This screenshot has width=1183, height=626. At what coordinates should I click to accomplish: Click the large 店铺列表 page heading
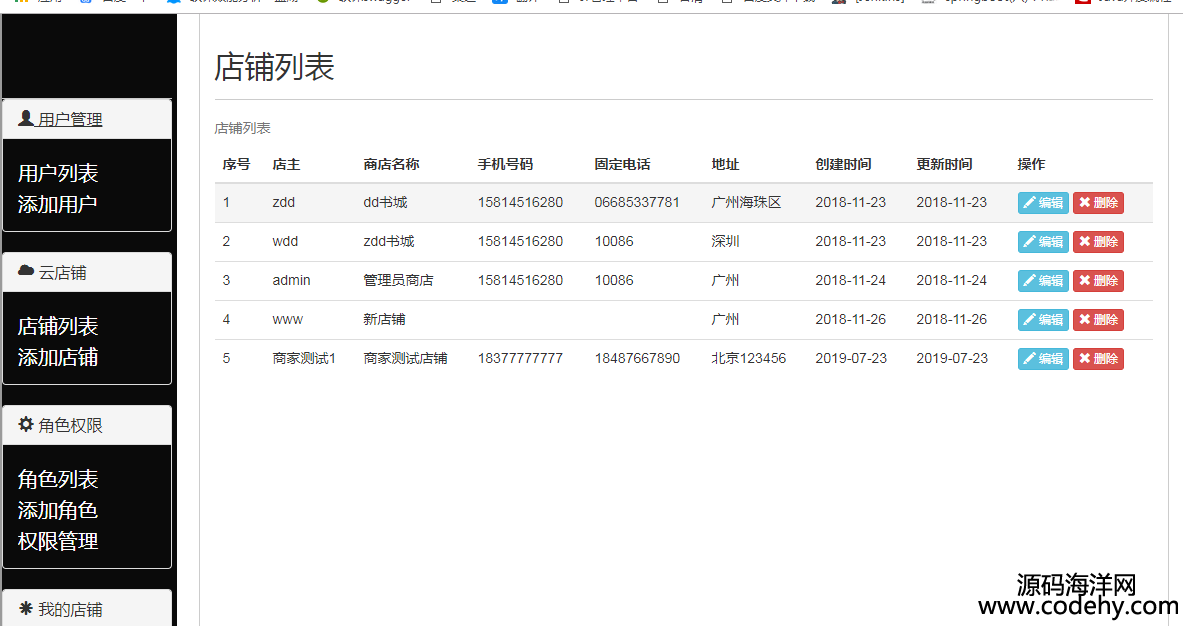tap(275, 66)
